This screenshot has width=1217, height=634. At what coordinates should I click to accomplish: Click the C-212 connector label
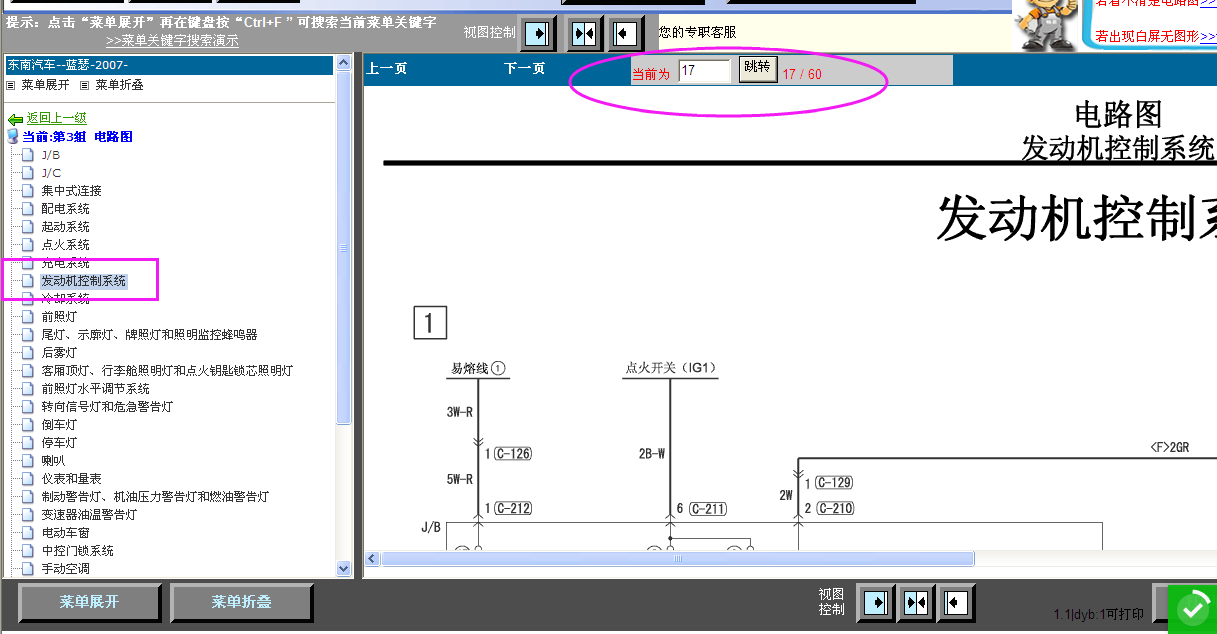click(513, 509)
